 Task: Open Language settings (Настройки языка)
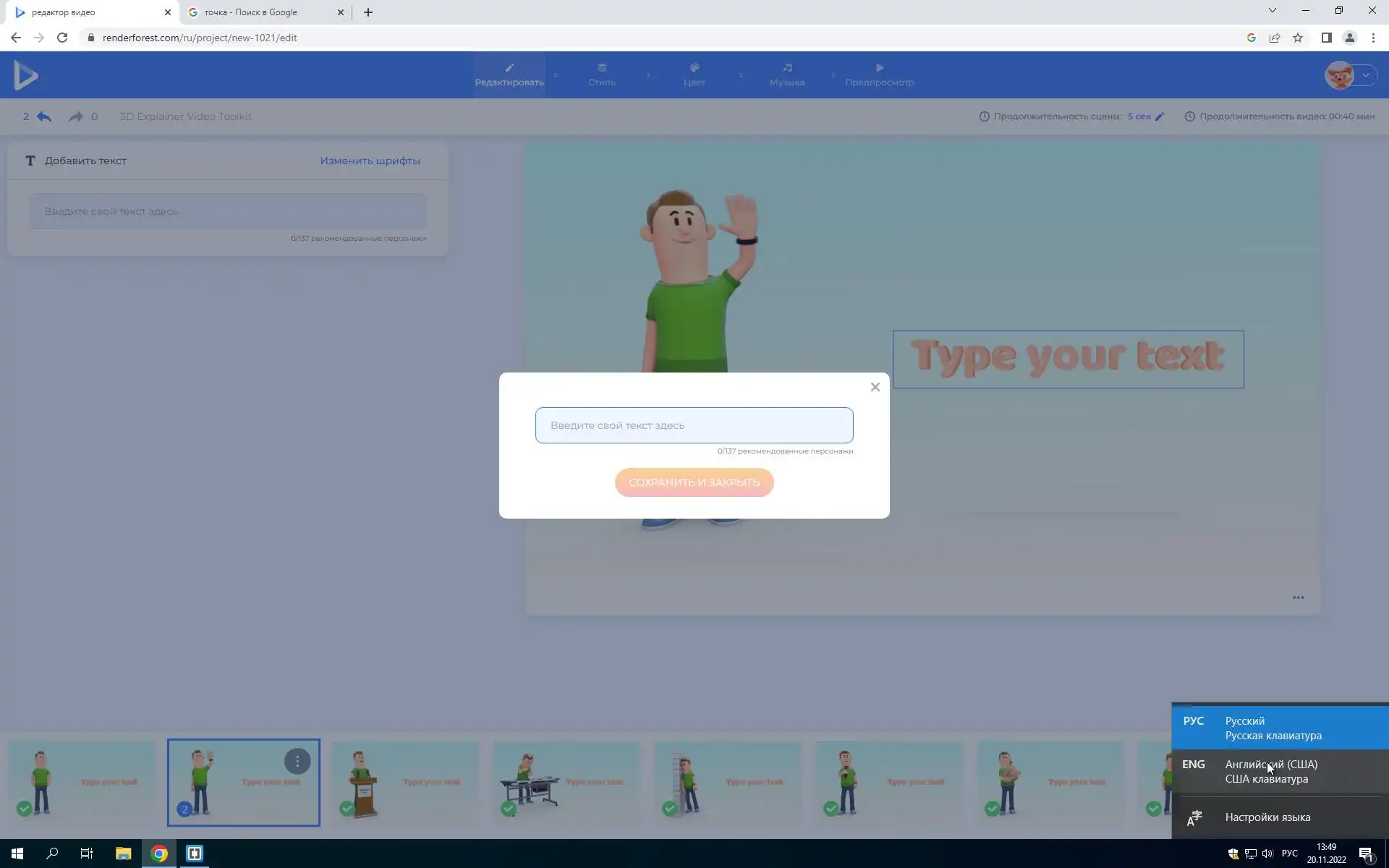coord(1267,817)
